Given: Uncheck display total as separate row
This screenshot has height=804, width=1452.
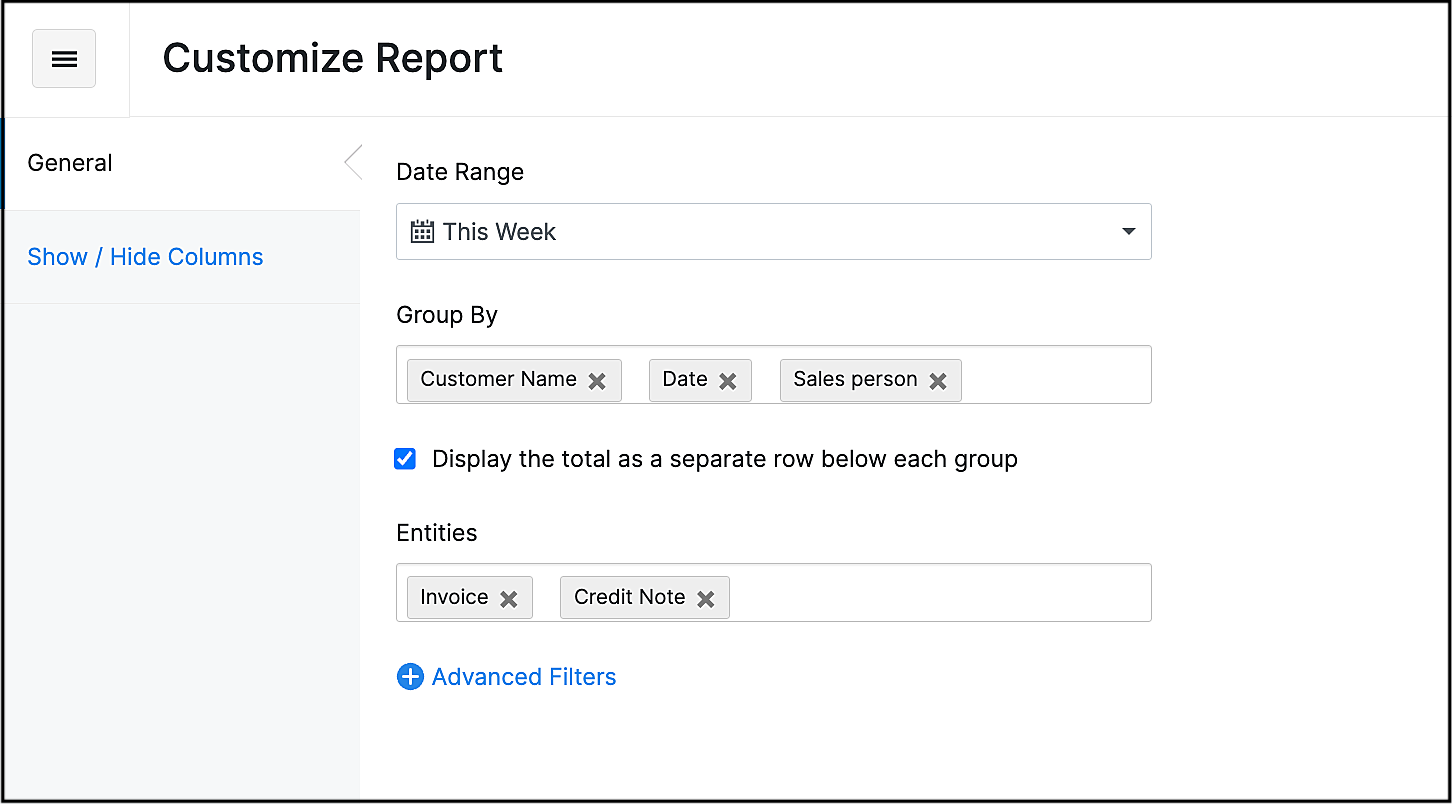Looking at the screenshot, I should pos(405,459).
